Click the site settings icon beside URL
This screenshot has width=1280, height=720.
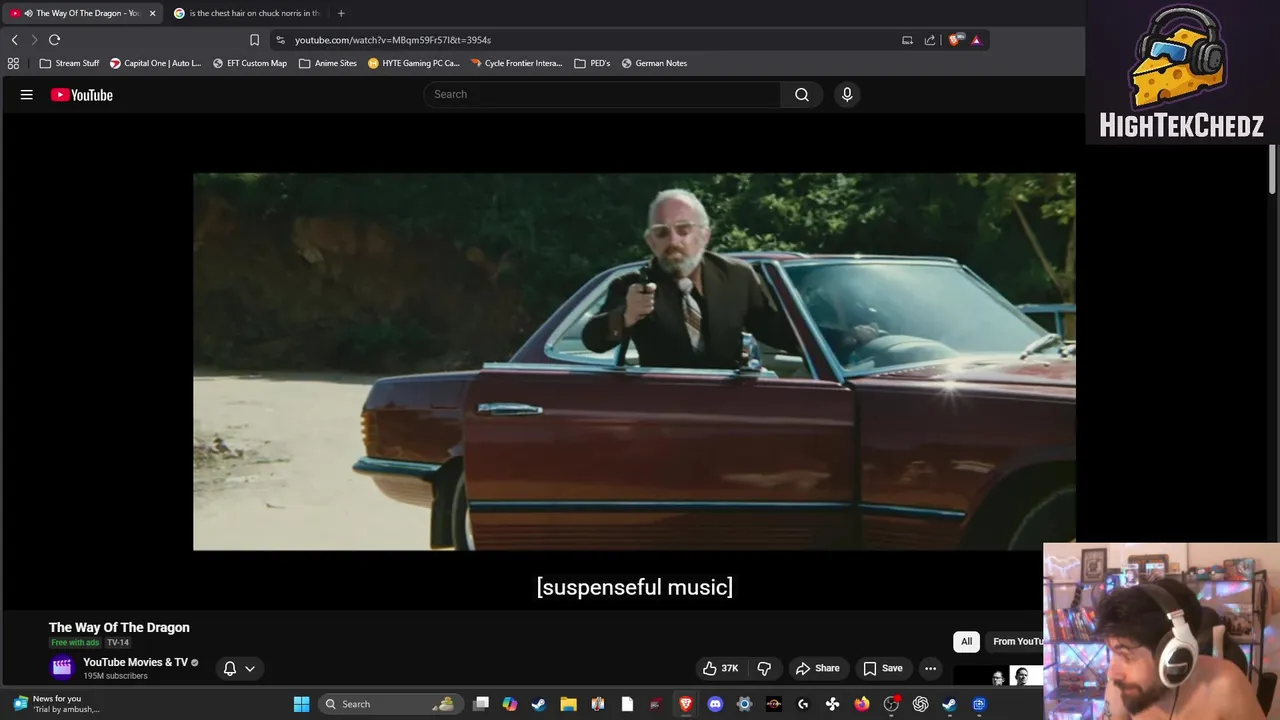coord(280,40)
